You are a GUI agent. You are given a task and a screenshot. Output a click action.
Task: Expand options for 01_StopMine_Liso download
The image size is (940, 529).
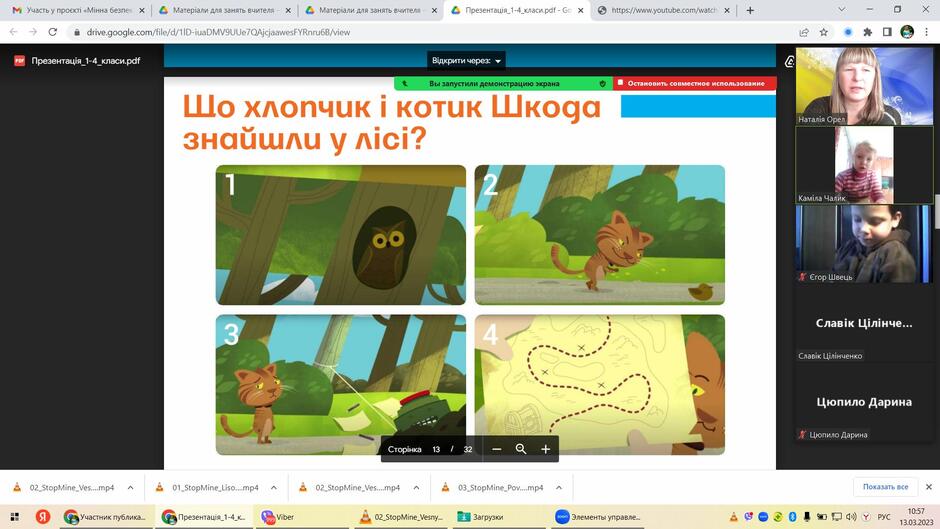click(x=273, y=488)
